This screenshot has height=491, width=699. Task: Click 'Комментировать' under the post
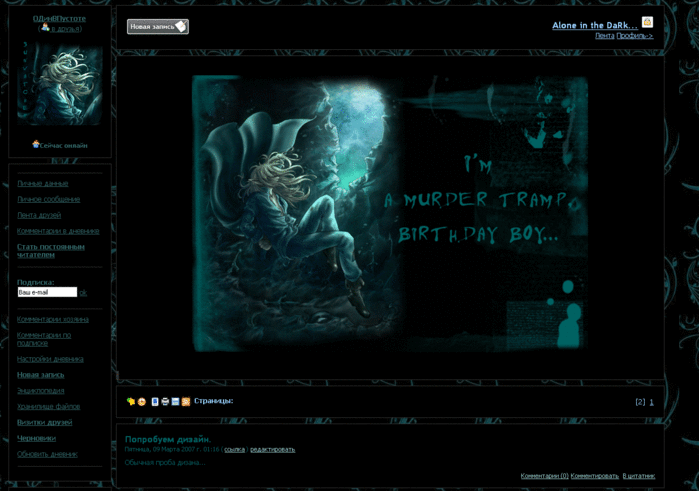(x=595, y=476)
